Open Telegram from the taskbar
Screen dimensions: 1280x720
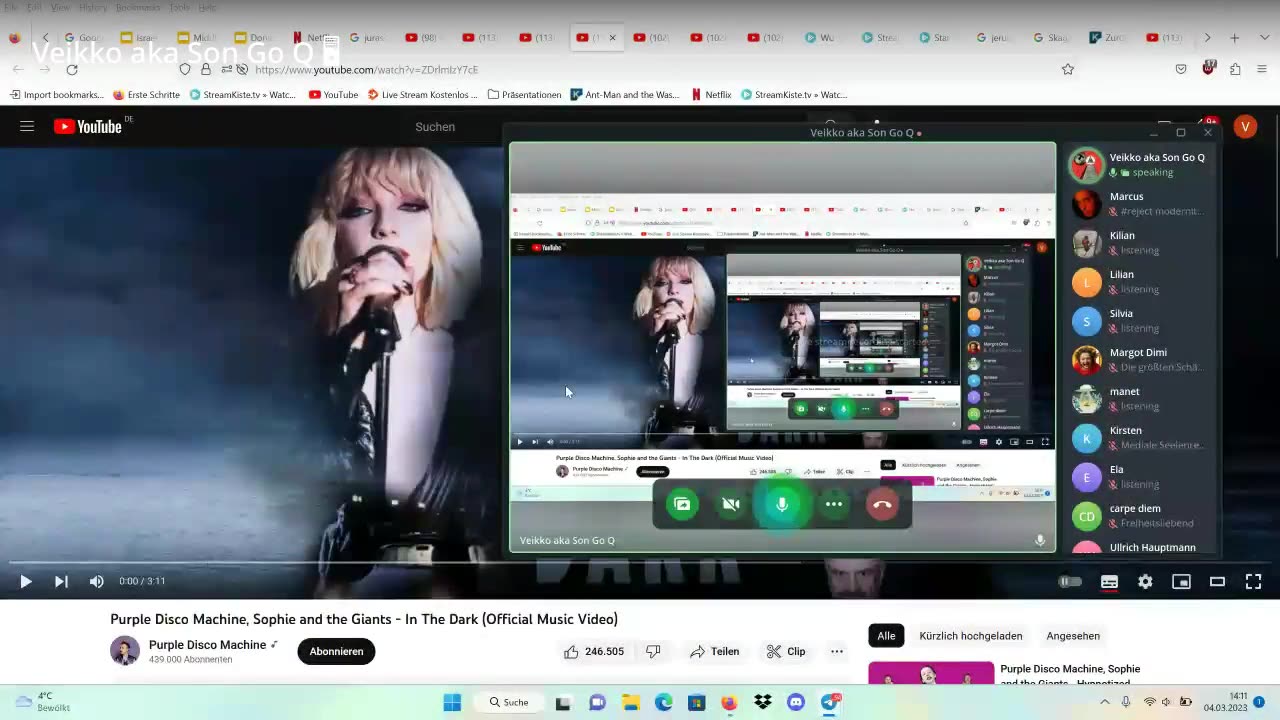(830, 702)
